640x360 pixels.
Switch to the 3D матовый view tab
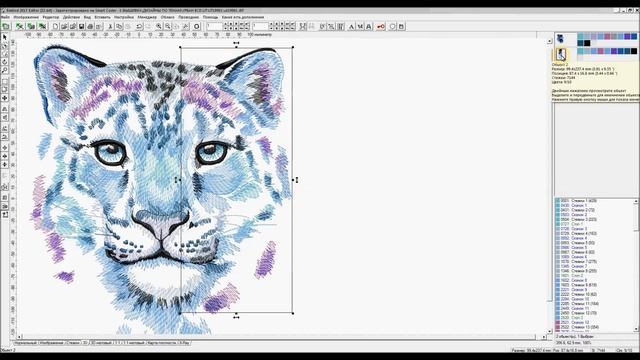101,343
